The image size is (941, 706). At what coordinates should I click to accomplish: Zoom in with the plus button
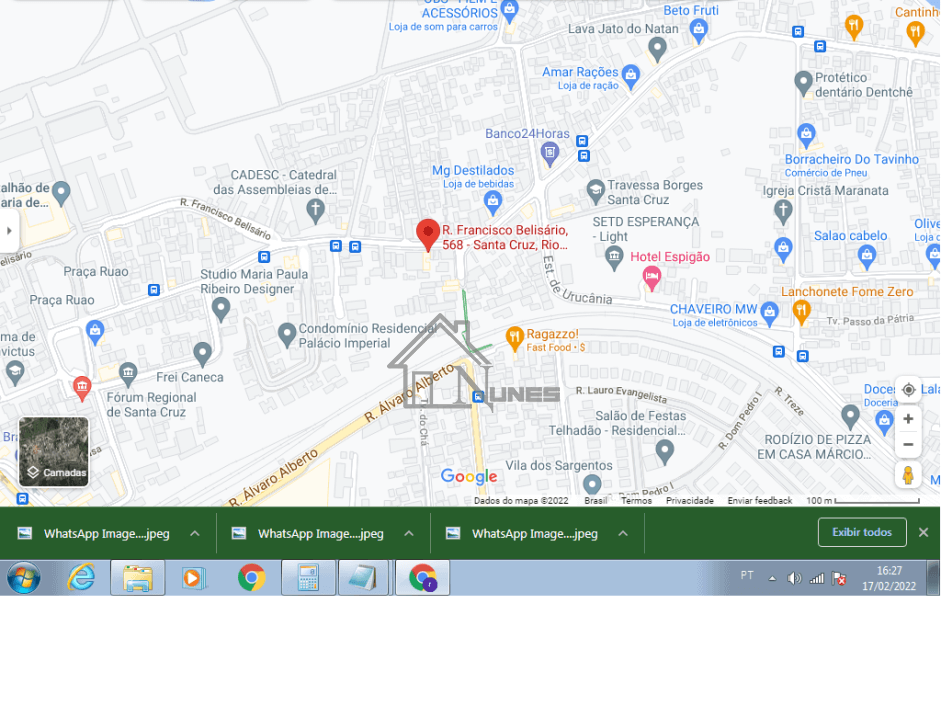[x=908, y=418]
